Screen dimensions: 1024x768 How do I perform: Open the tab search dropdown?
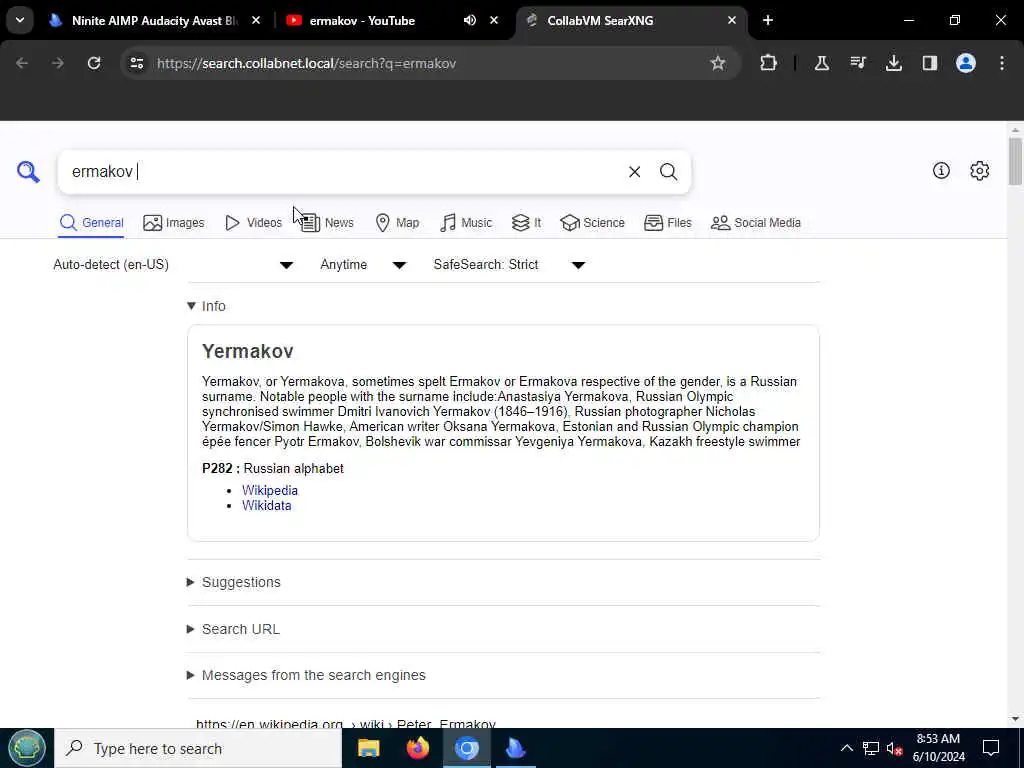tap(20, 21)
